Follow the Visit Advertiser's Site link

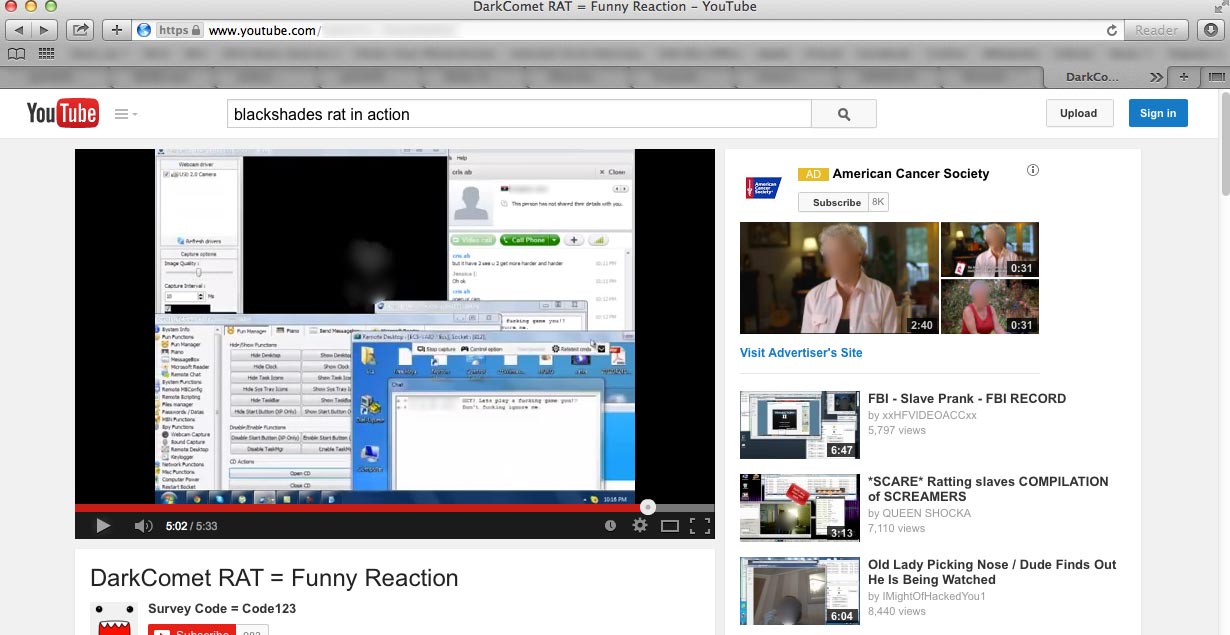pyautogui.click(x=800, y=353)
